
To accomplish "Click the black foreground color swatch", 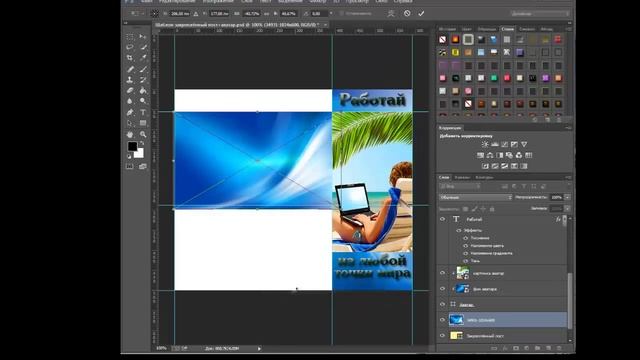I will click(x=132, y=146).
